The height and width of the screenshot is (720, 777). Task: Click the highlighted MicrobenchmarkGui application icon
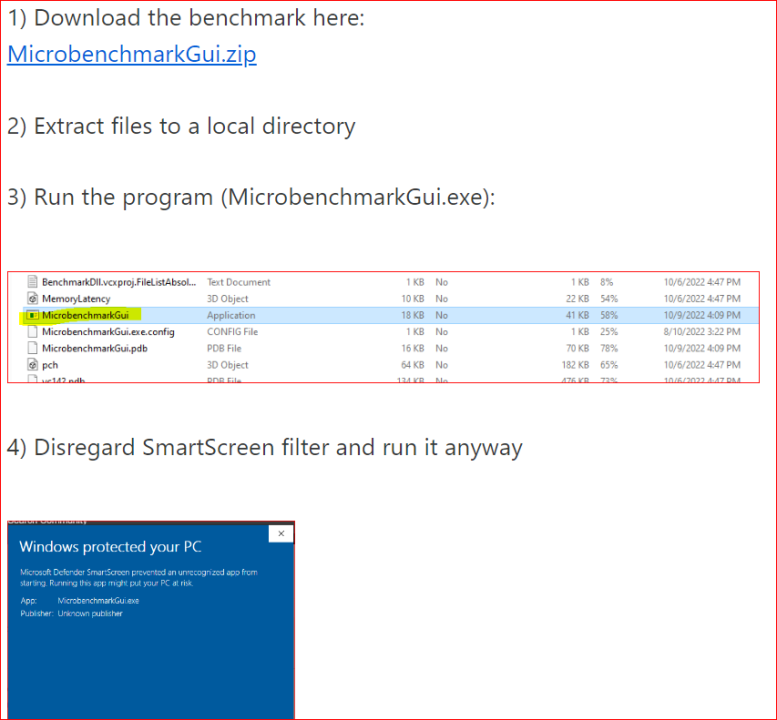(x=32, y=315)
